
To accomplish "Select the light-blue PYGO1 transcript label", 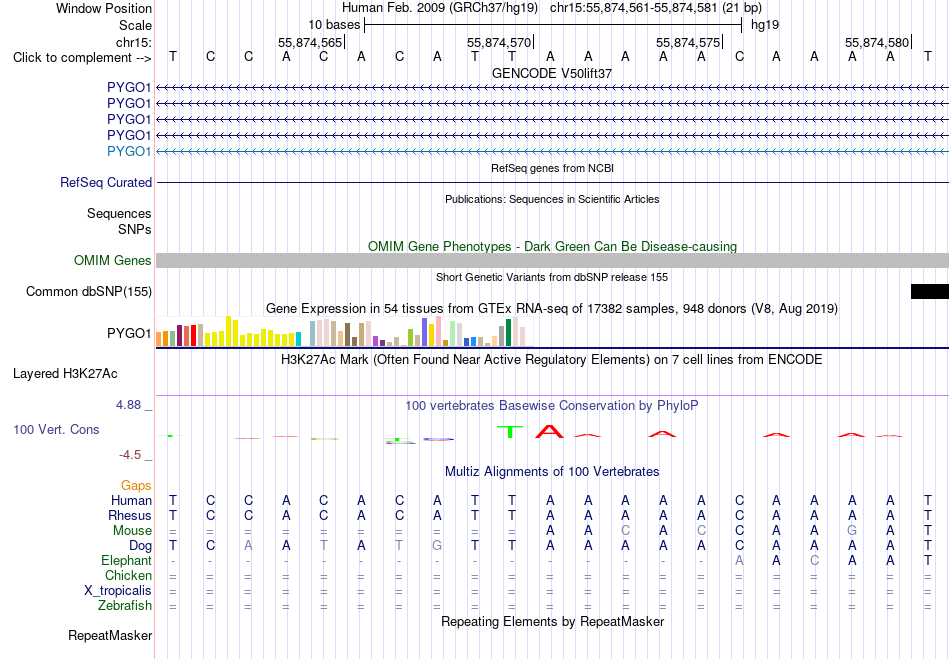I will pos(129,151).
